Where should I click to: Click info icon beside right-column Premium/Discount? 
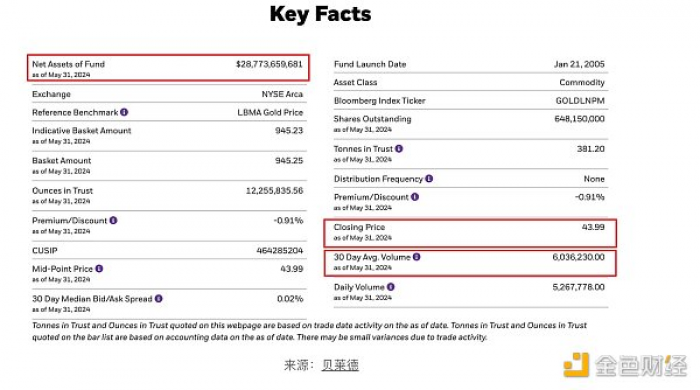click(415, 197)
